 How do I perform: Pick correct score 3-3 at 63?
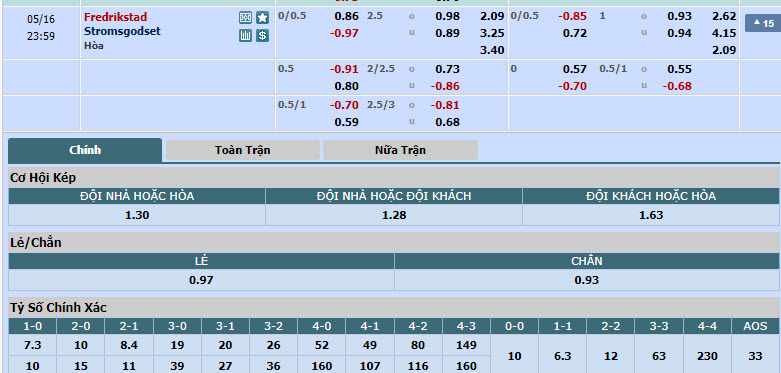[659, 356]
